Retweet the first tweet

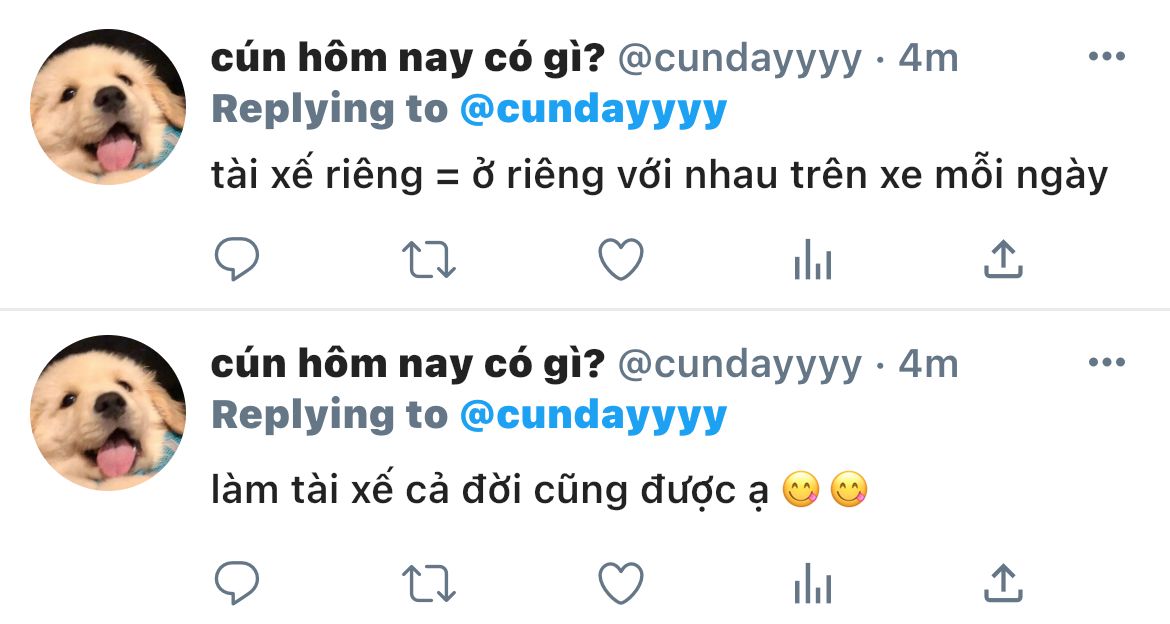429,260
